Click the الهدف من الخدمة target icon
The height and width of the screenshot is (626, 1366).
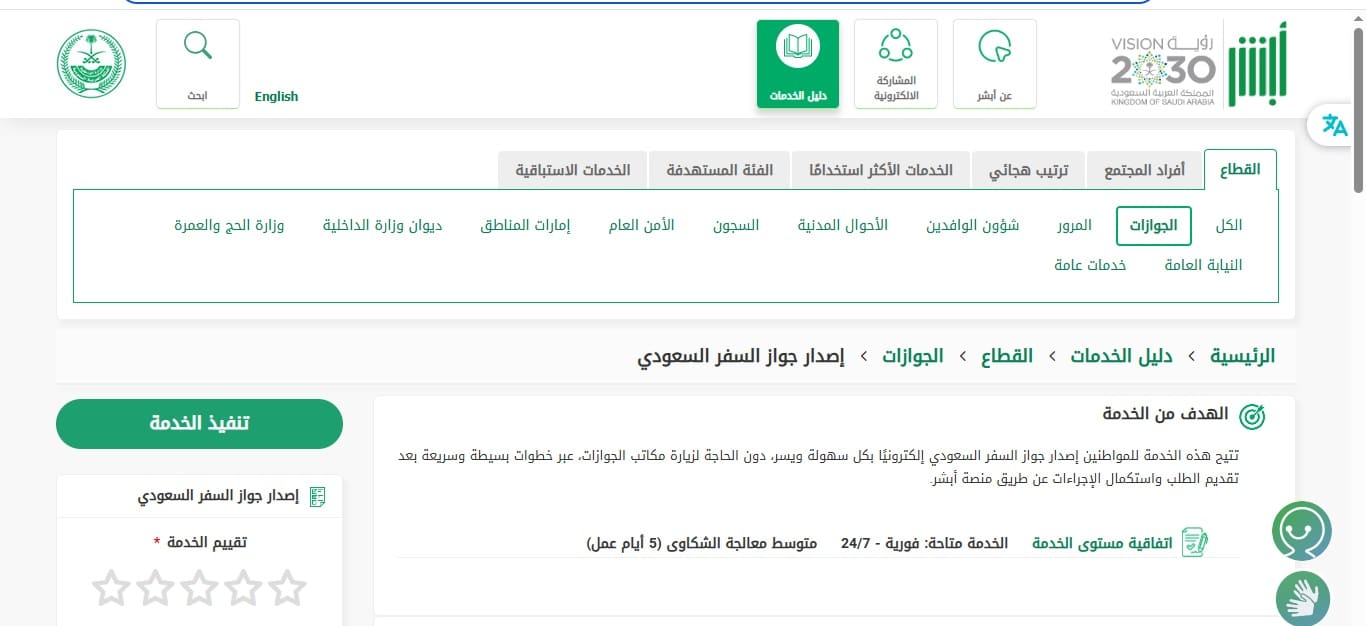[x=1252, y=416]
